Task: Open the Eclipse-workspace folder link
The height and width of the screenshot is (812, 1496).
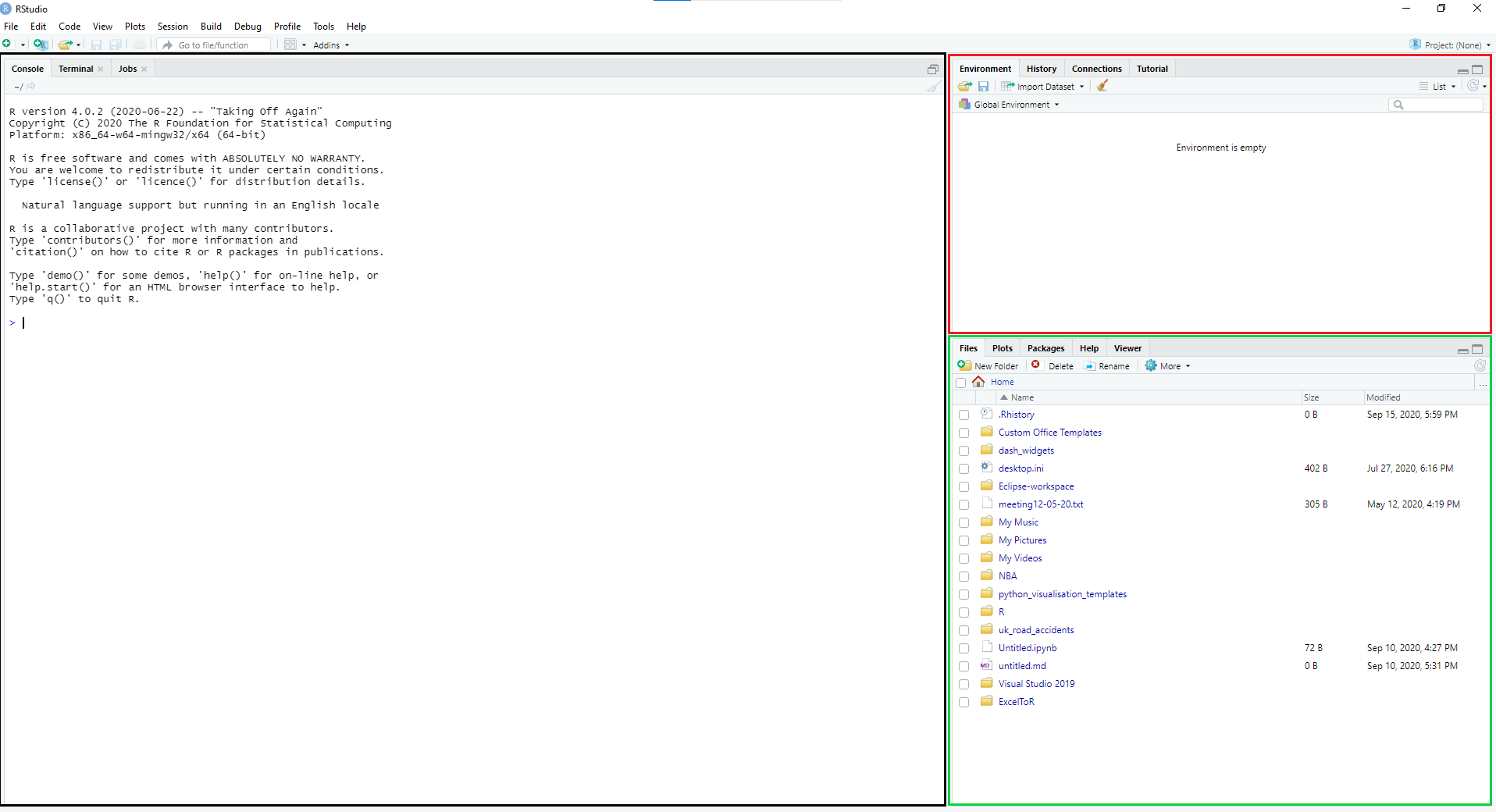Action: (1036, 486)
